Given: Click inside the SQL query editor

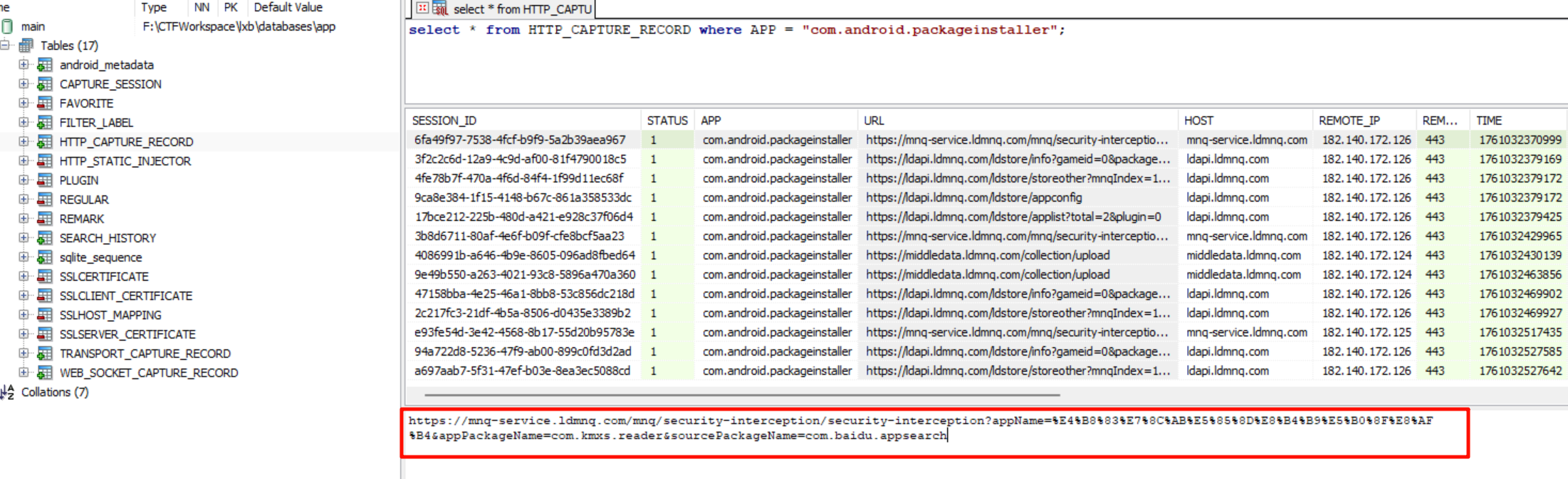Looking at the screenshot, I should tap(926, 68).
